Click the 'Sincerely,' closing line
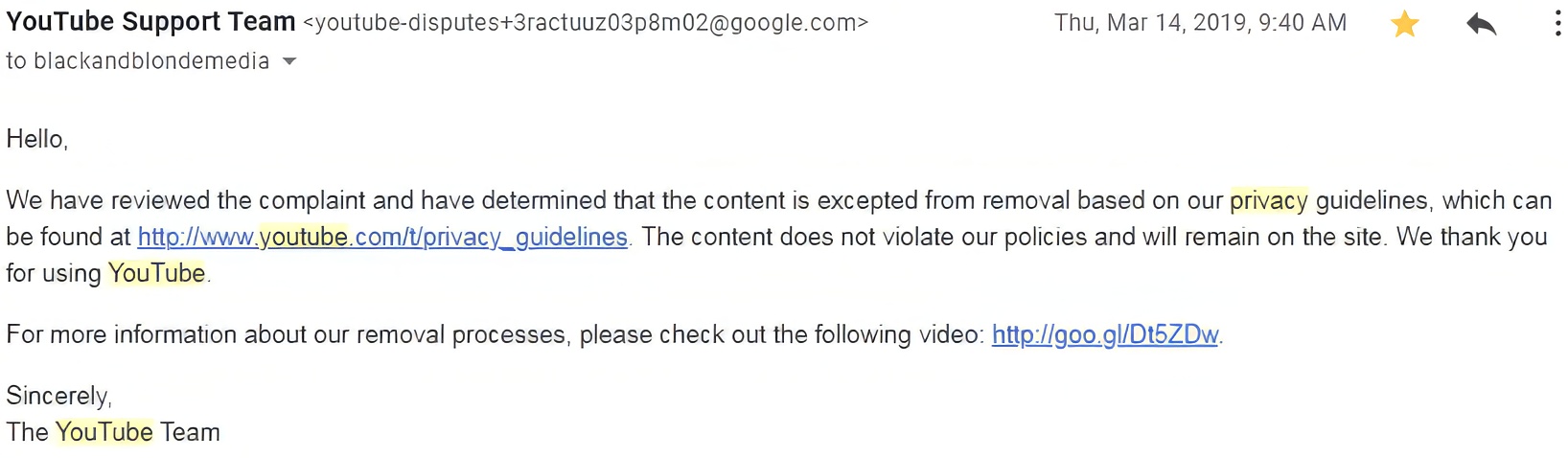1568x458 pixels. [x=59, y=396]
